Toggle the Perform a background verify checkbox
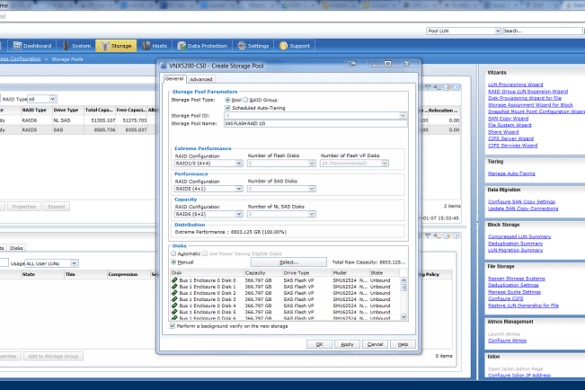 172,326
